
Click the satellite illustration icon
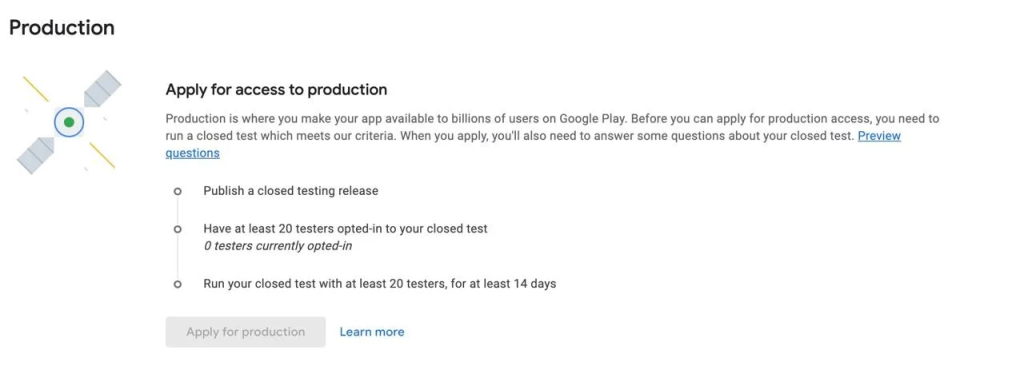point(69,122)
